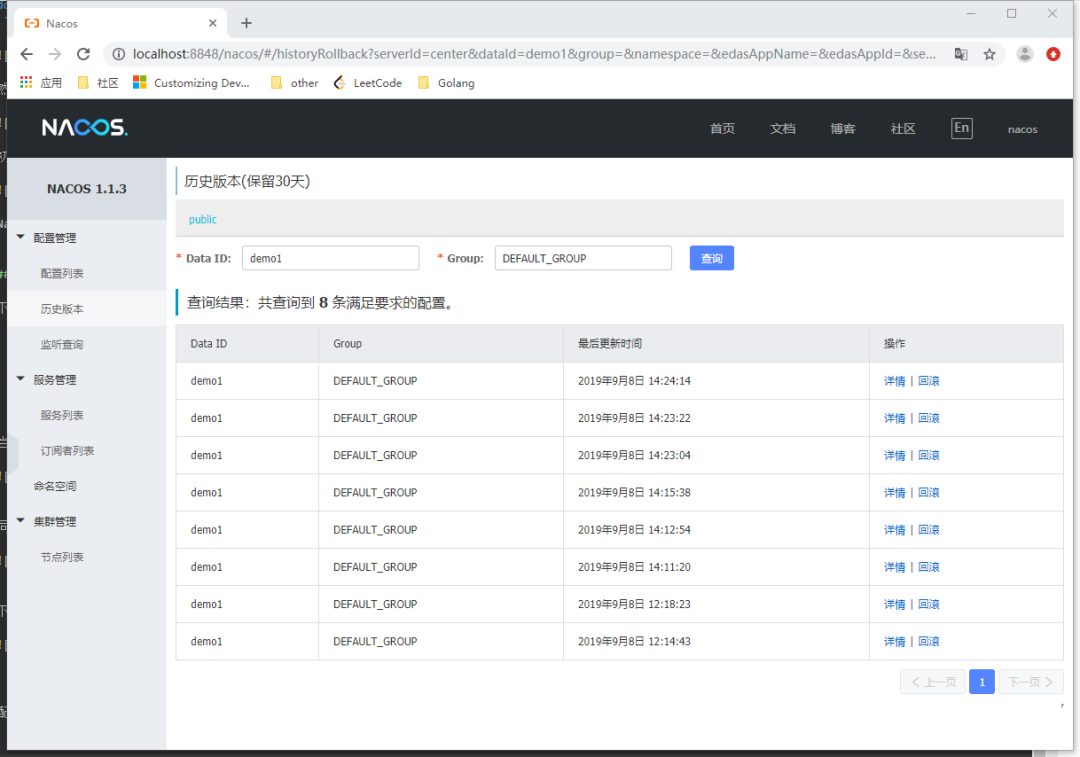Click 回滚 for 12:14:43 version

click(929, 641)
